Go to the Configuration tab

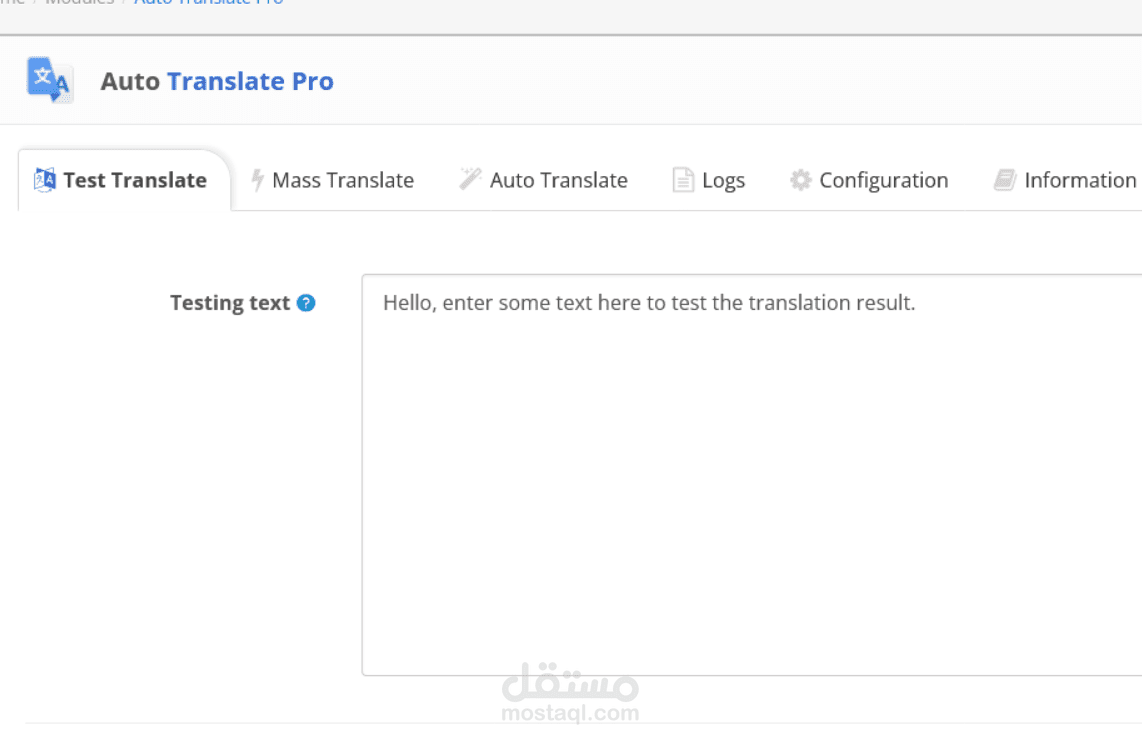point(869,180)
